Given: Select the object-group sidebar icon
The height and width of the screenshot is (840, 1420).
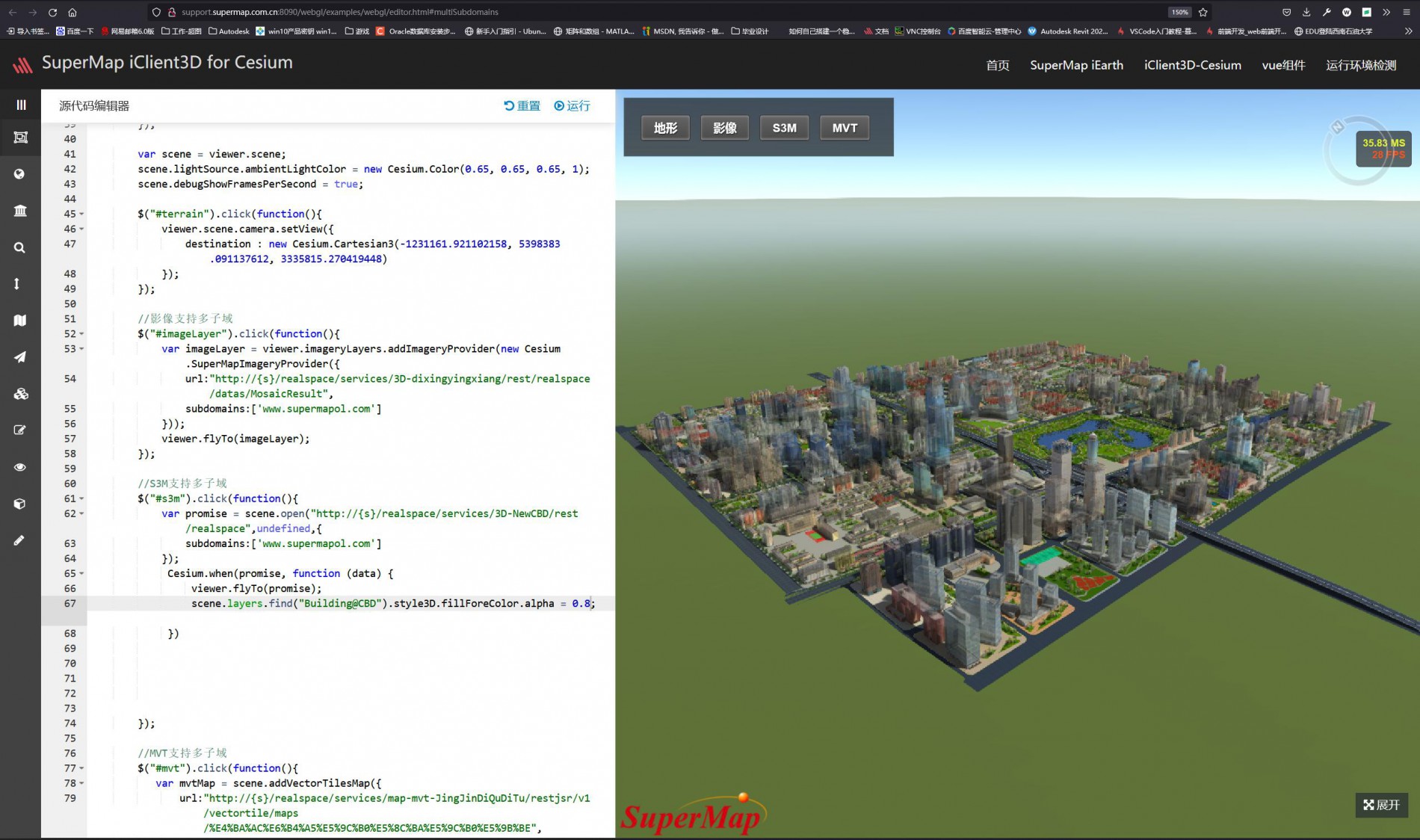Looking at the screenshot, I should click(x=20, y=138).
